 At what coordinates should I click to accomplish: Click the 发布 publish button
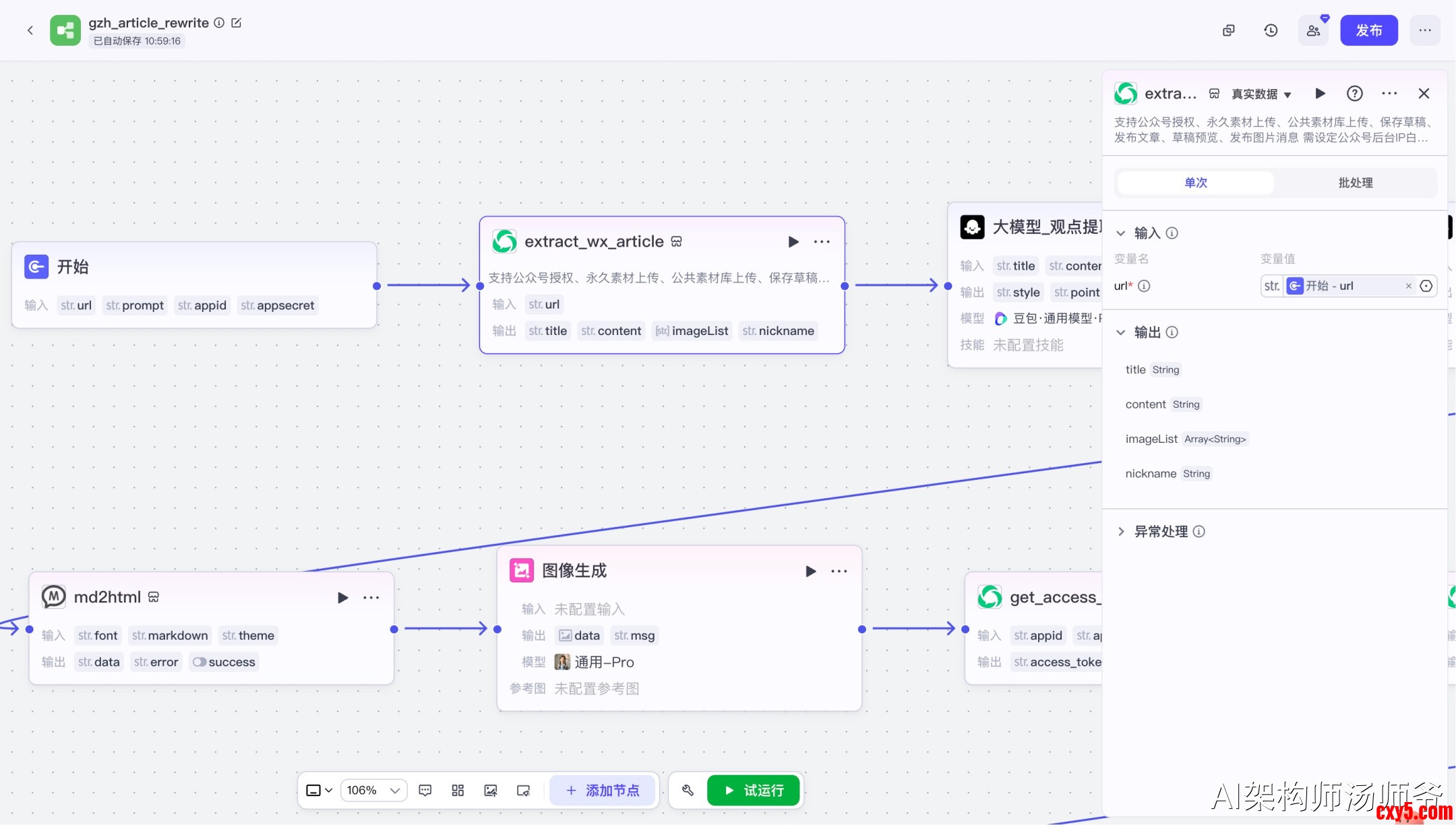pos(1368,30)
